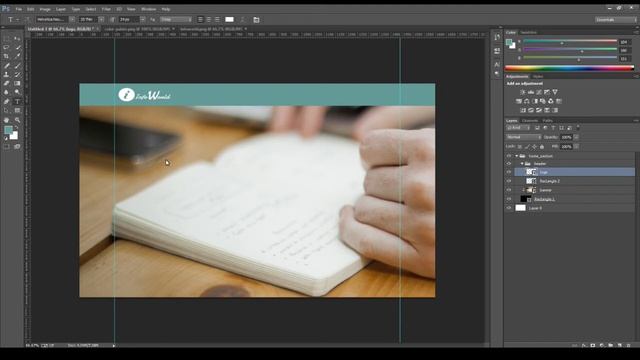Right align text in options bar

217,20
